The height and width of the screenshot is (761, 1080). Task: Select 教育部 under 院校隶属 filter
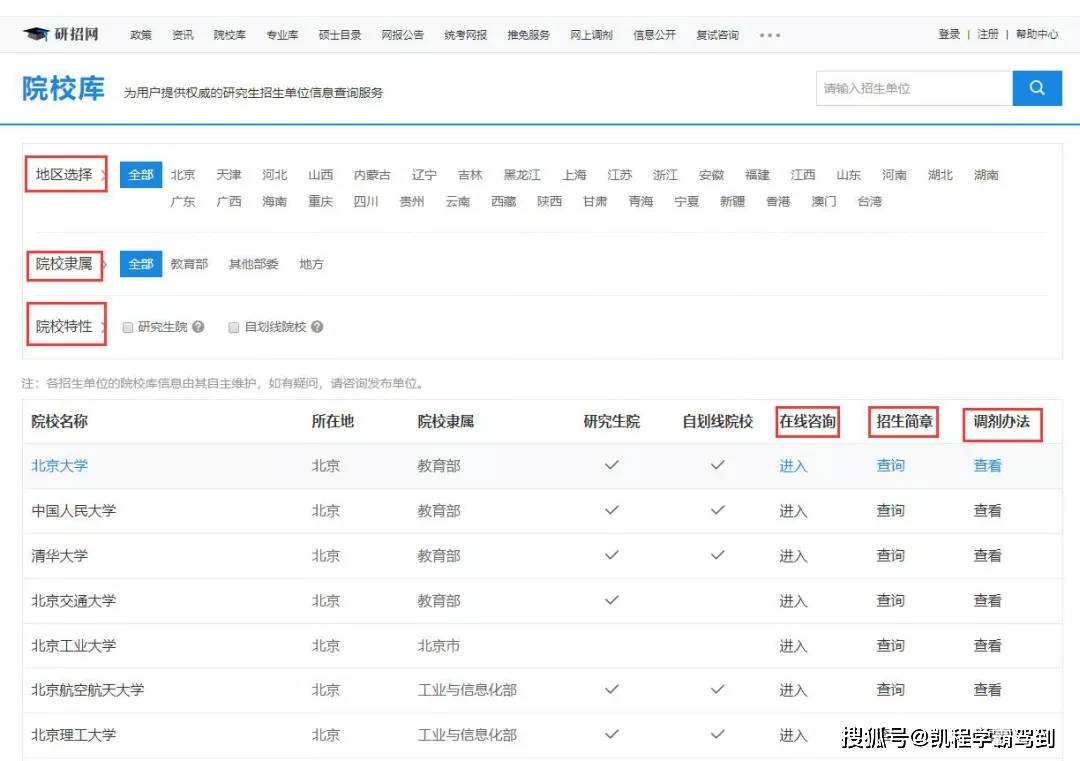[189, 264]
